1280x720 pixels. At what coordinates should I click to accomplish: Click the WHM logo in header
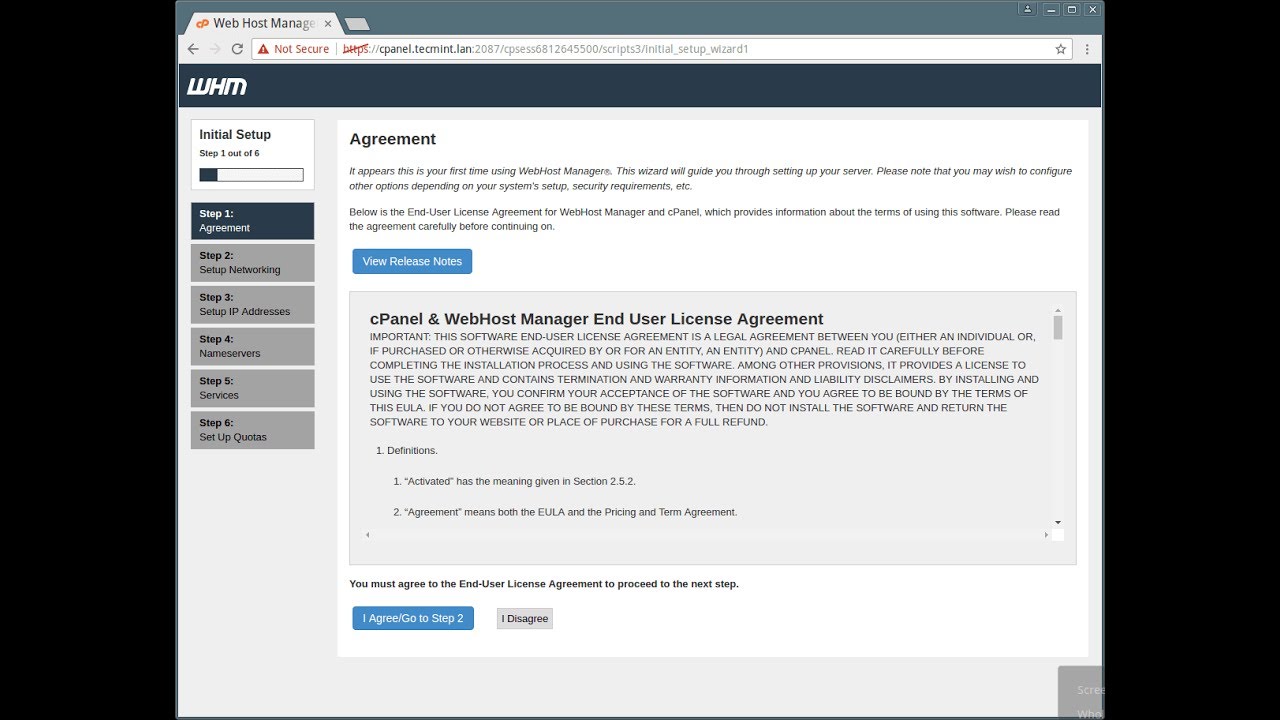216,86
